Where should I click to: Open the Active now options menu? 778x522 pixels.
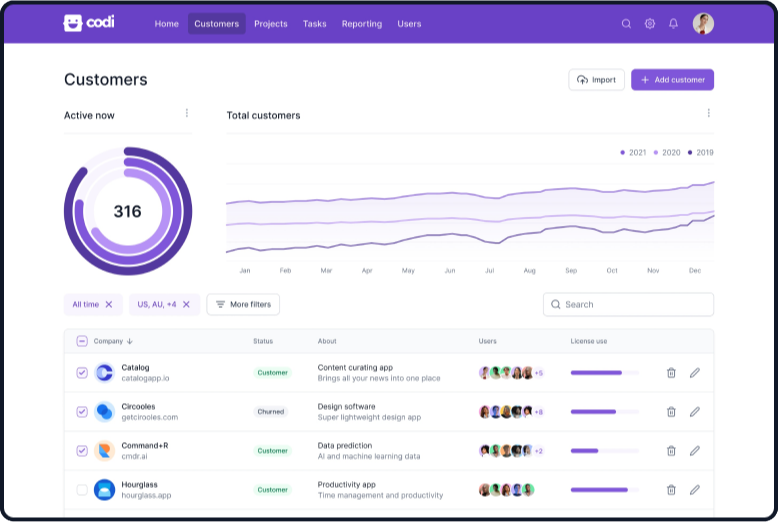pos(186,114)
